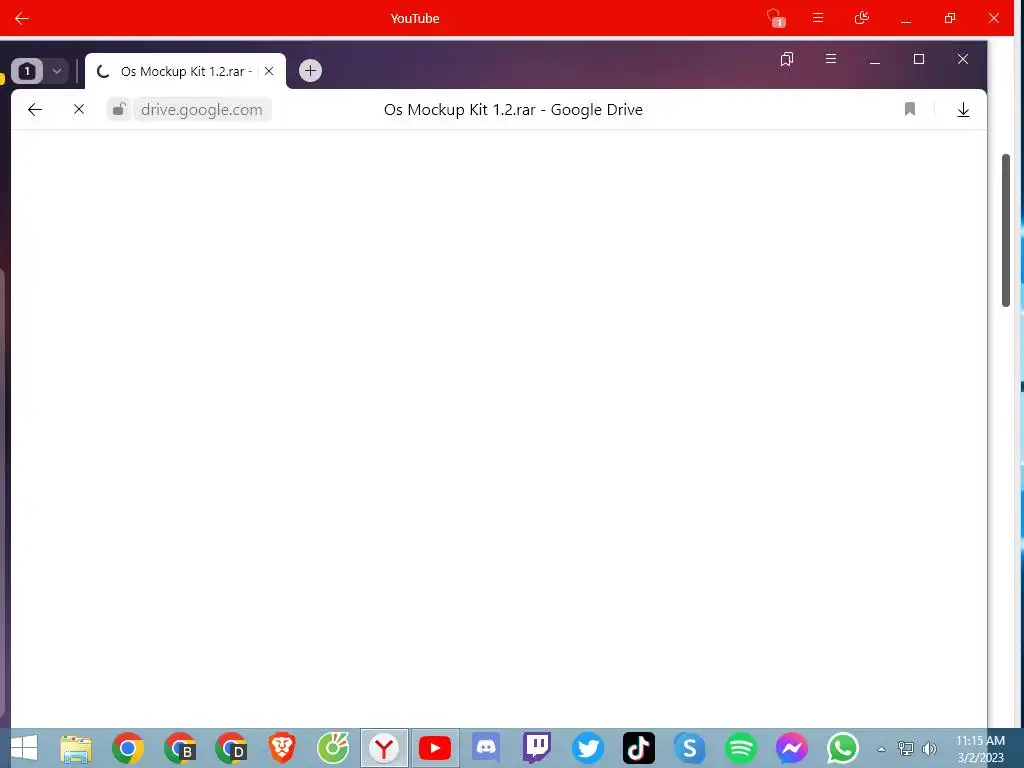Image resolution: width=1024 pixels, height=768 pixels.
Task: Click the drive.google.com address field
Action: (x=202, y=110)
